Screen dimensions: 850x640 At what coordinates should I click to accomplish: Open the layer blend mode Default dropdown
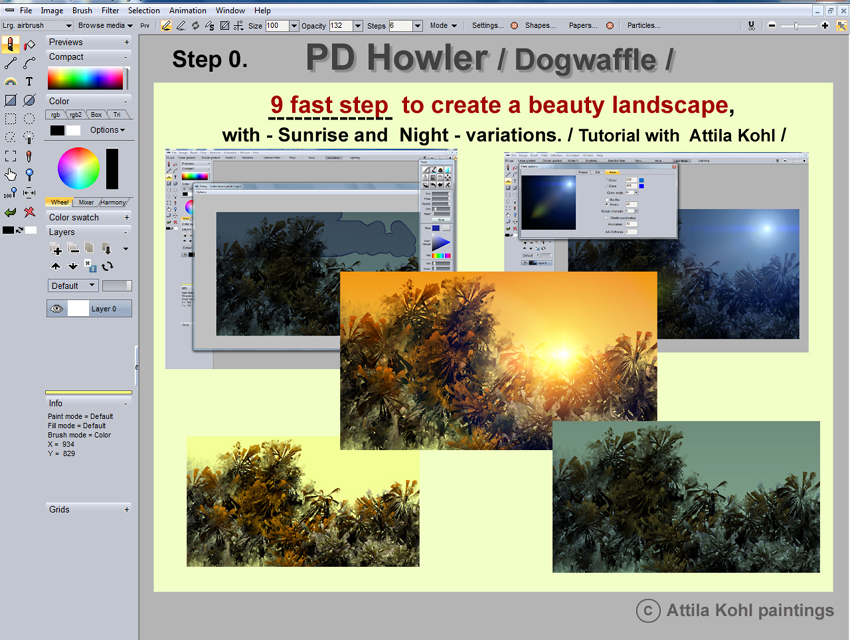[73, 286]
